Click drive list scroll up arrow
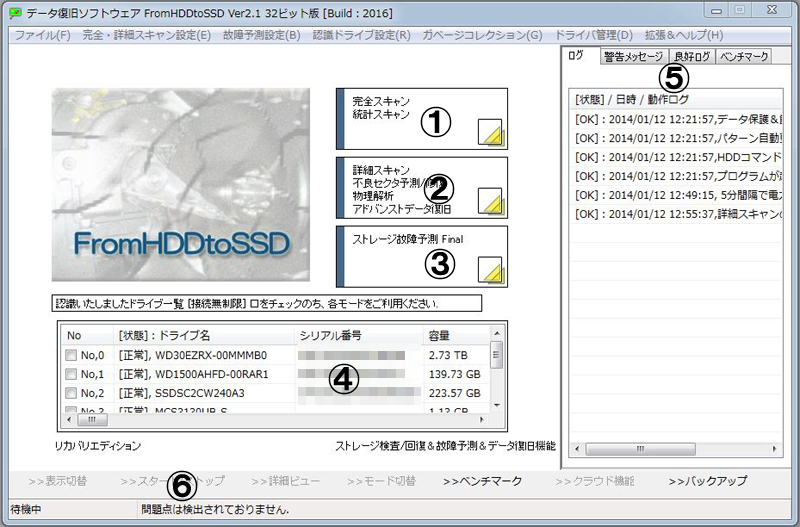Image resolution: width=800 pixels, height=527 pixels. (496, 334)
